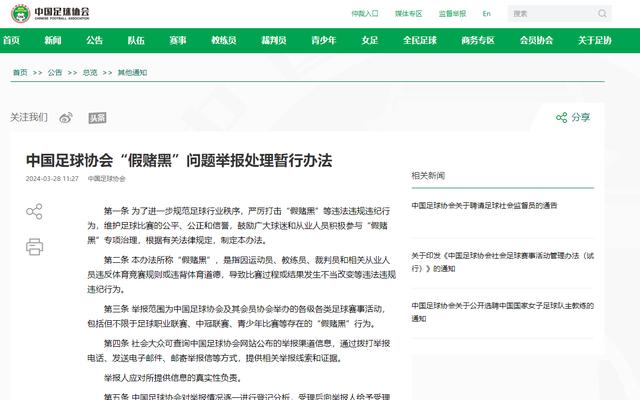Select the 裁判员 navigation item
This screenshot has height=400, width=640.
coord(274,40)
